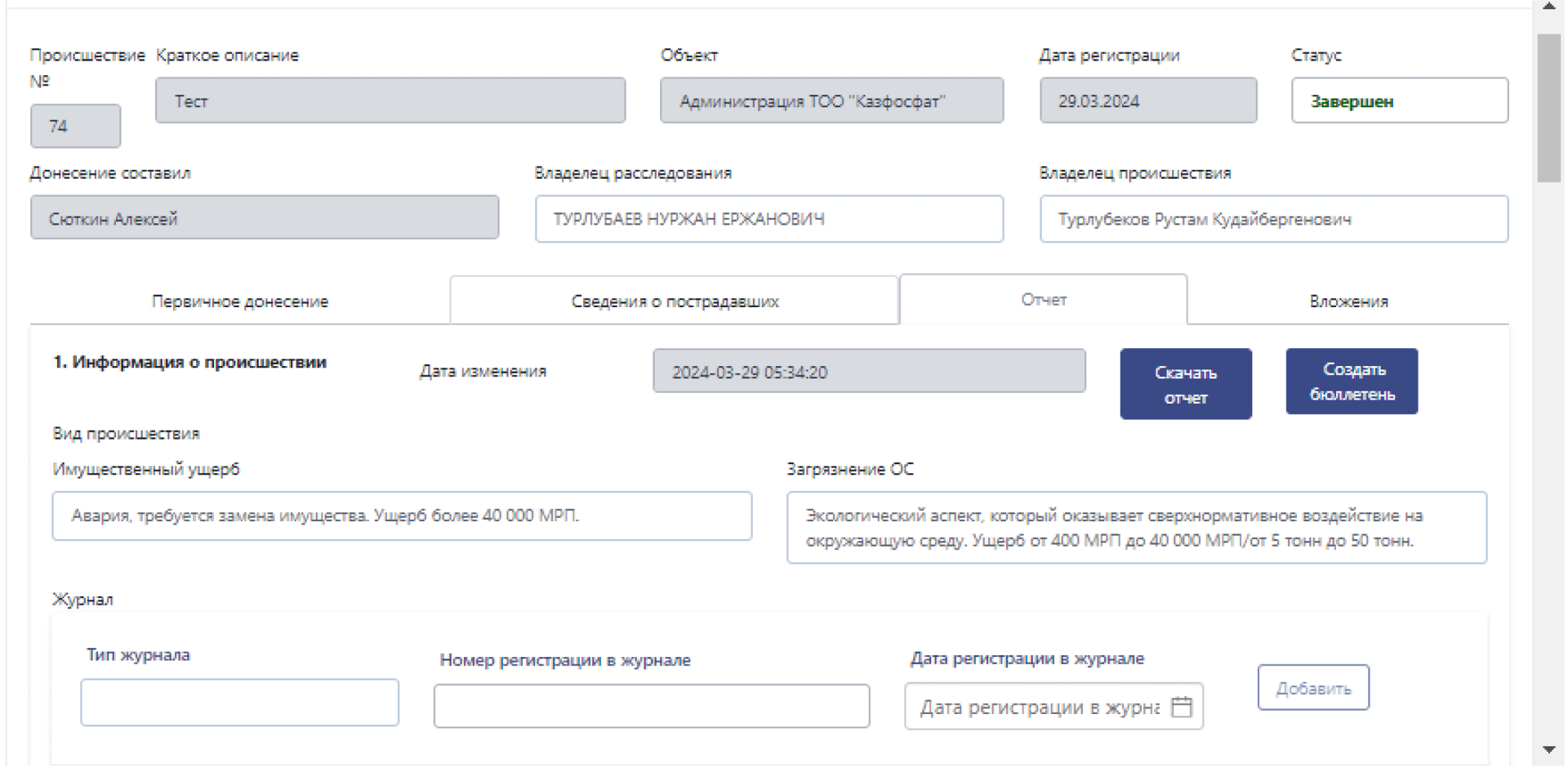Click the Скачать отчет button
Image resolution: width=1568 pixels, height=768 pixels.
[1186, 384]
